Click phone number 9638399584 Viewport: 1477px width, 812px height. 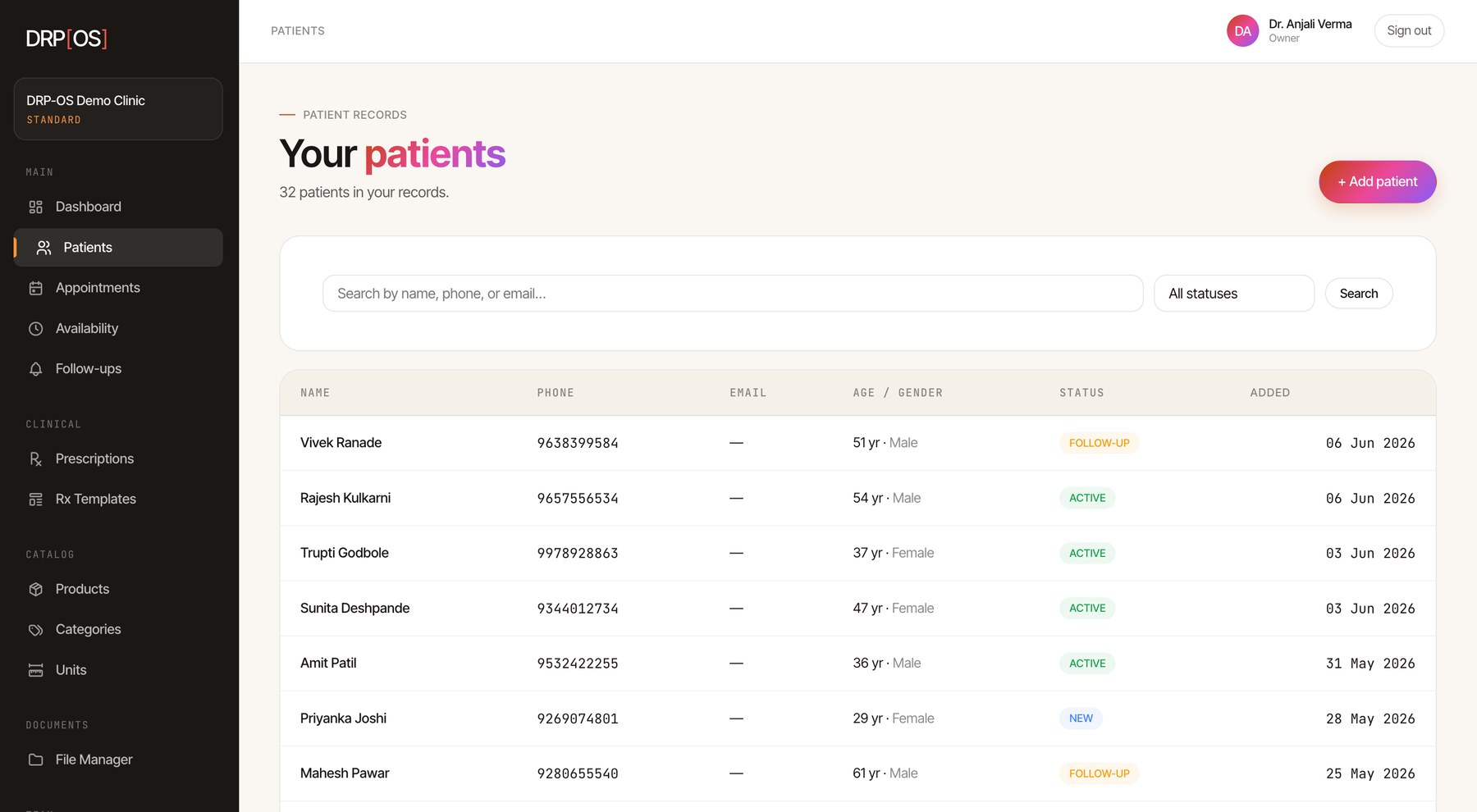click(x=578, y=443)
